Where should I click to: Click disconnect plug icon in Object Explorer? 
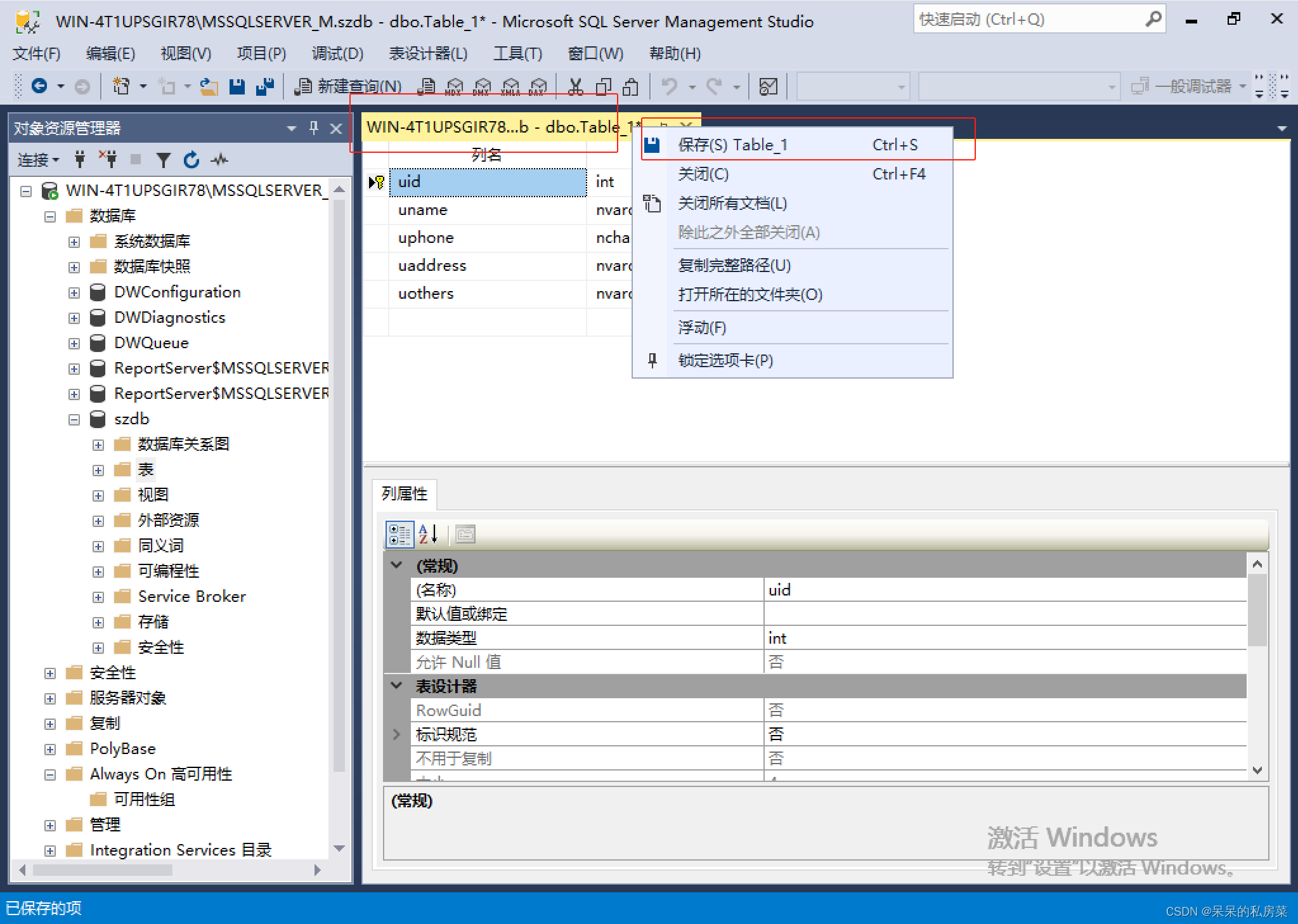click(x=108, y=159)
